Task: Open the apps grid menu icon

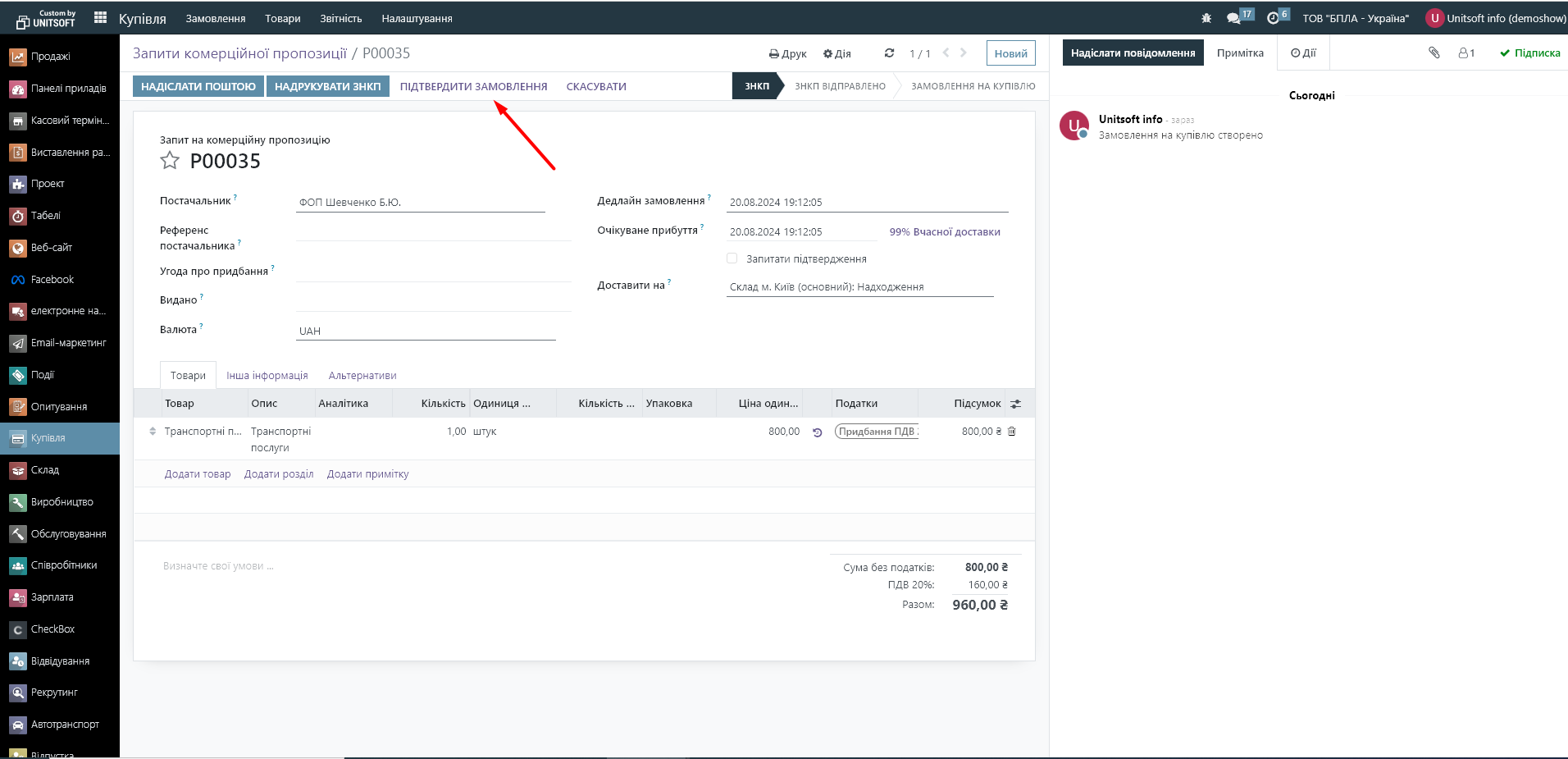Action: click(100, 17)
